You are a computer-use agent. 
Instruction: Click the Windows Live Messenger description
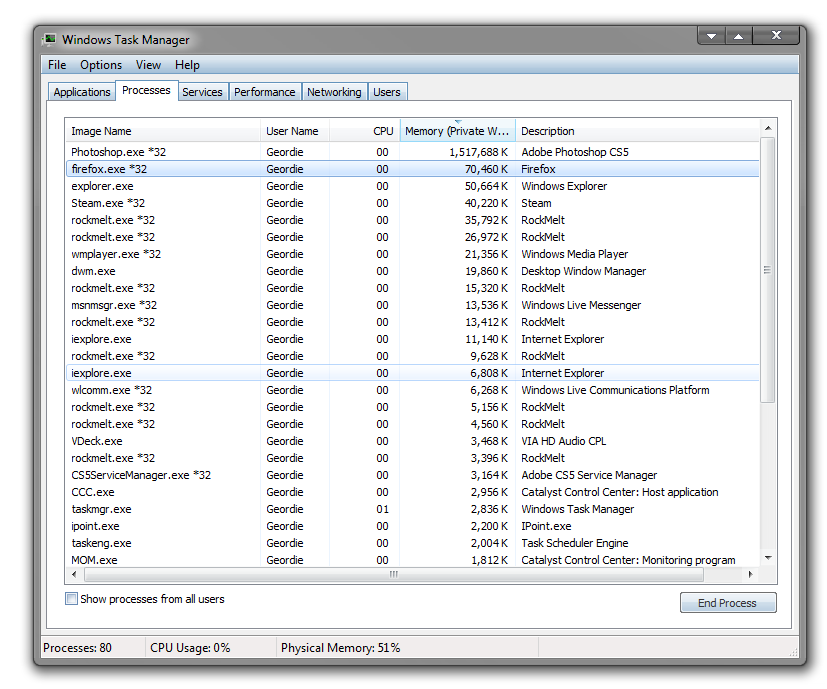point(581,305)
